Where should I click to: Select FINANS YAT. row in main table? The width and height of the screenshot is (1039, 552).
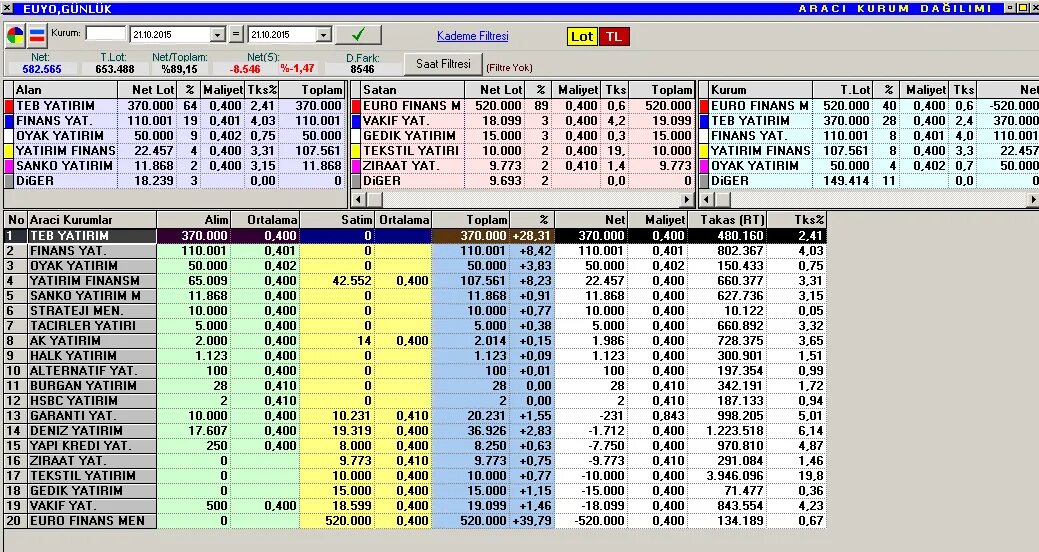[415, 251]
